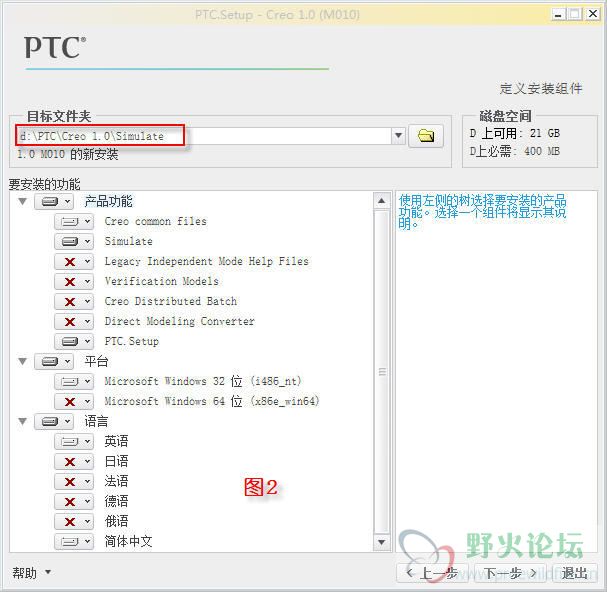Click 退出 to exit setup

(x=574, y=573)
